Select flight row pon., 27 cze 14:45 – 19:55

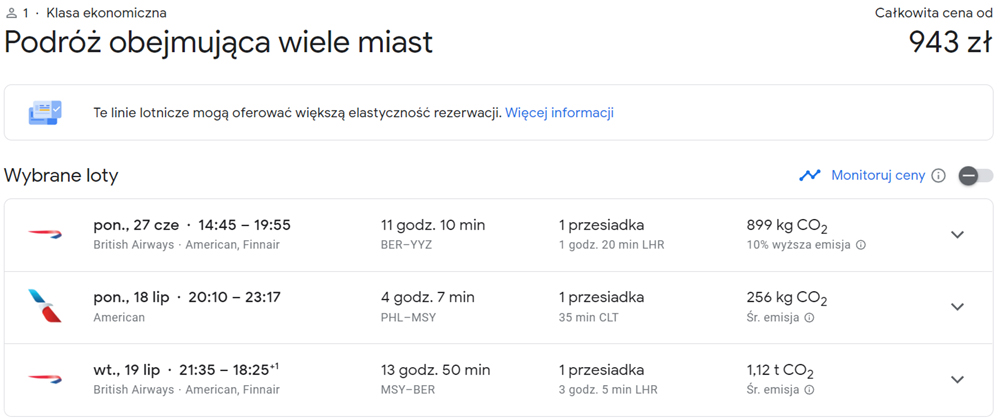499,235
